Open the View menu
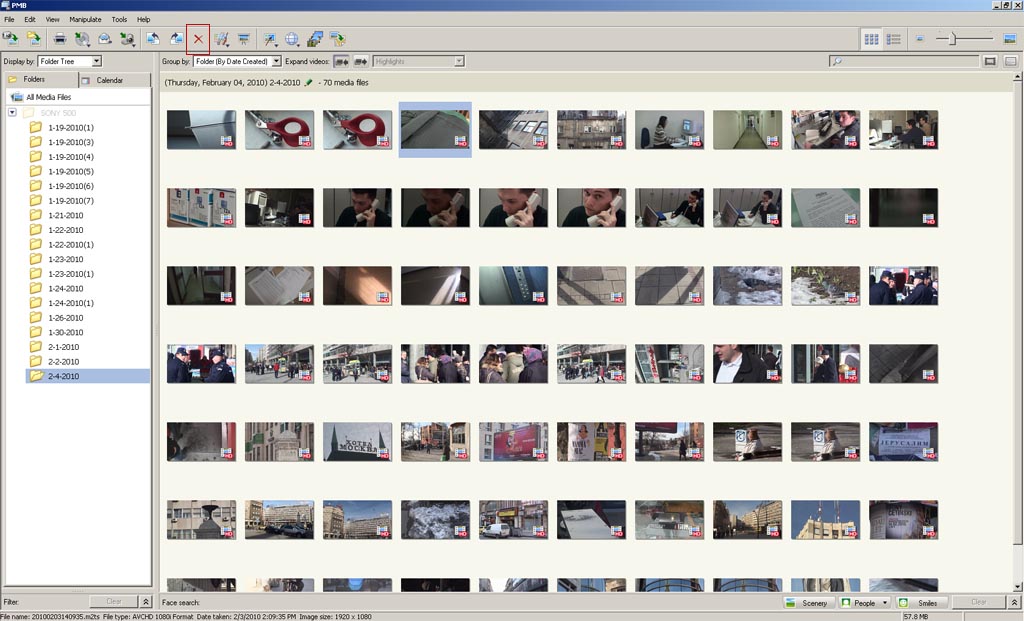The height and width of the screenshot is (621, 1024). coord(53,20)
